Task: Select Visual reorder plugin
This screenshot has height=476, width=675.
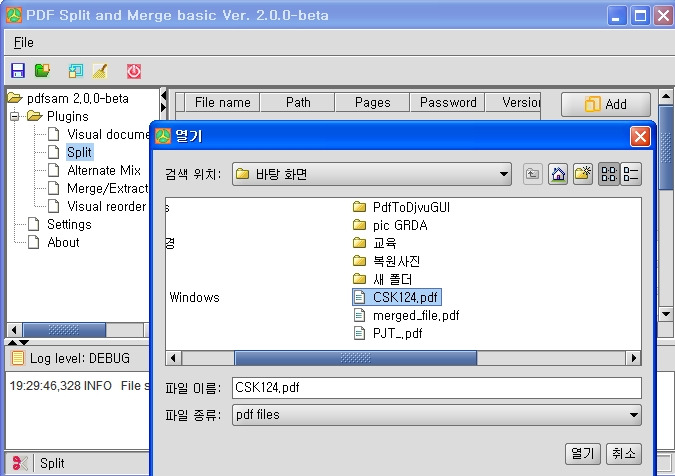Action: (x=107, y=207)
